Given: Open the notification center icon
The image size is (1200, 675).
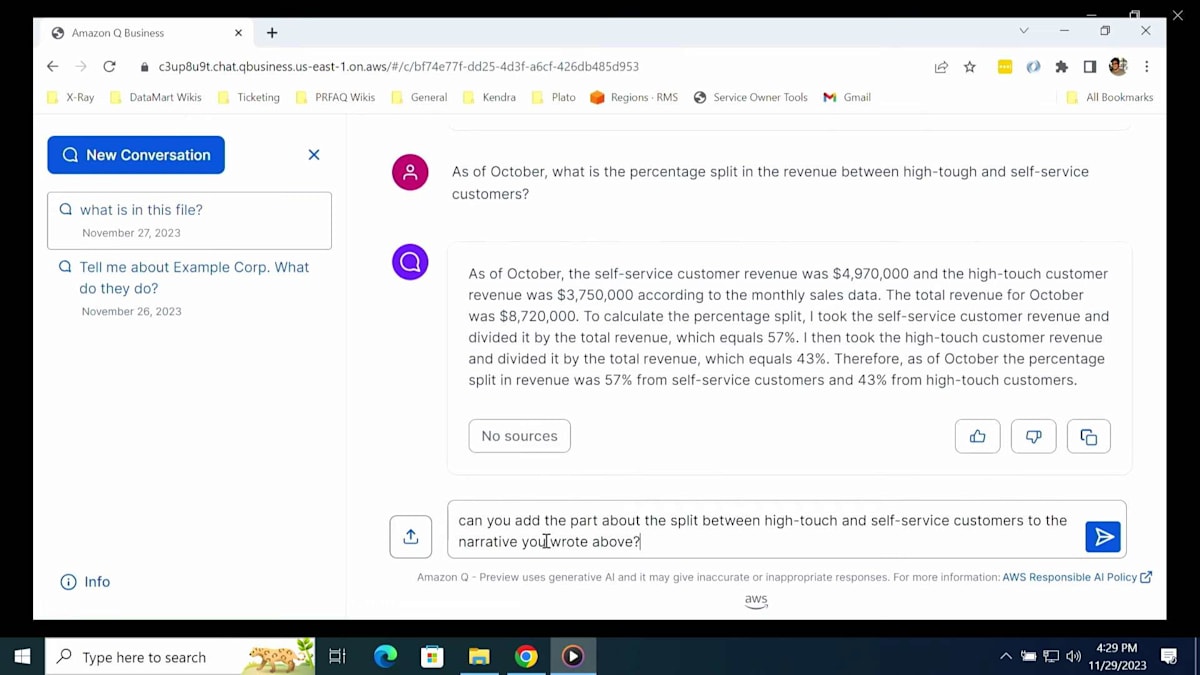Looking at the screenshot, I should coord(1169,657).
